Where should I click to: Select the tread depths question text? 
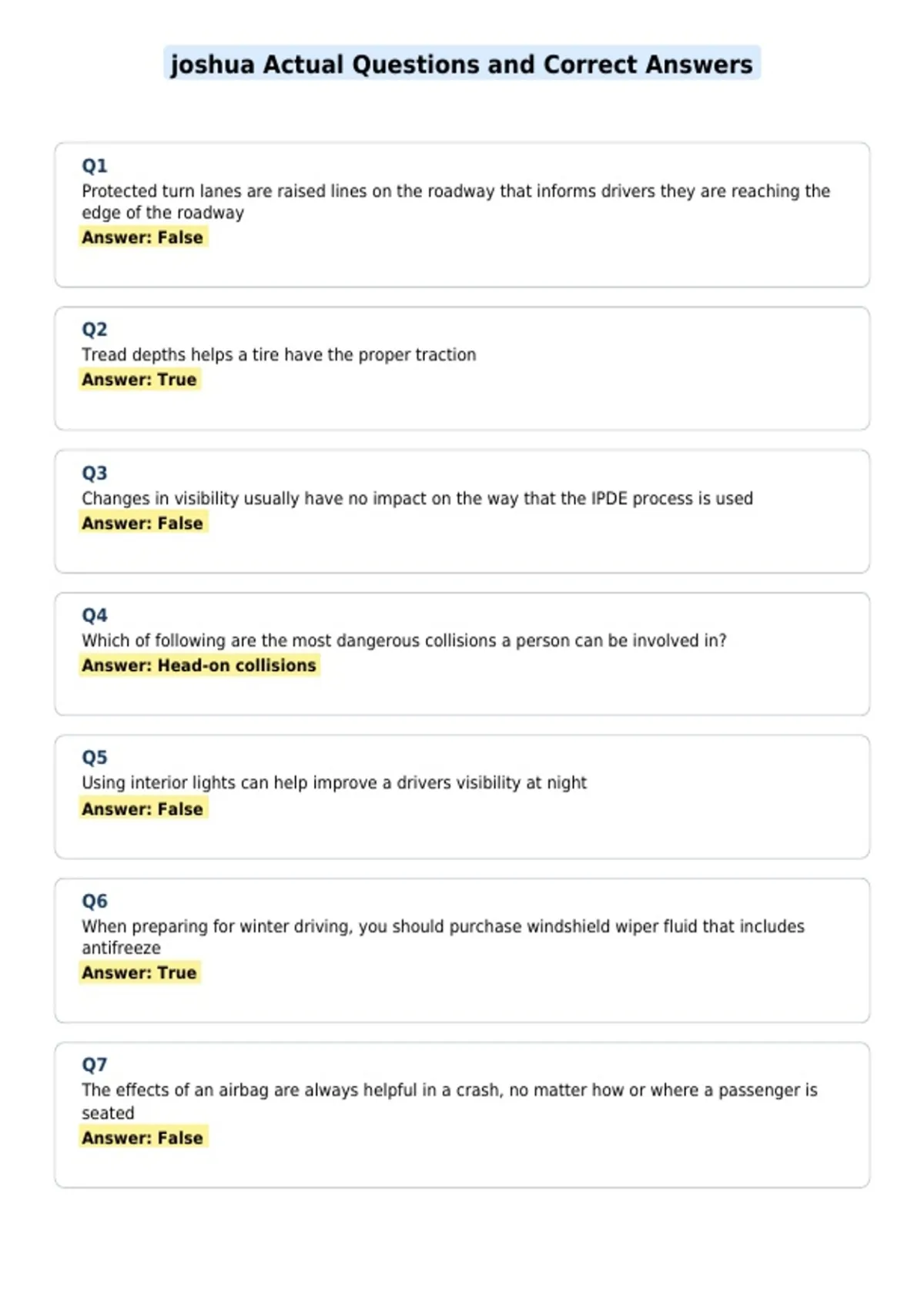(279, 355)
